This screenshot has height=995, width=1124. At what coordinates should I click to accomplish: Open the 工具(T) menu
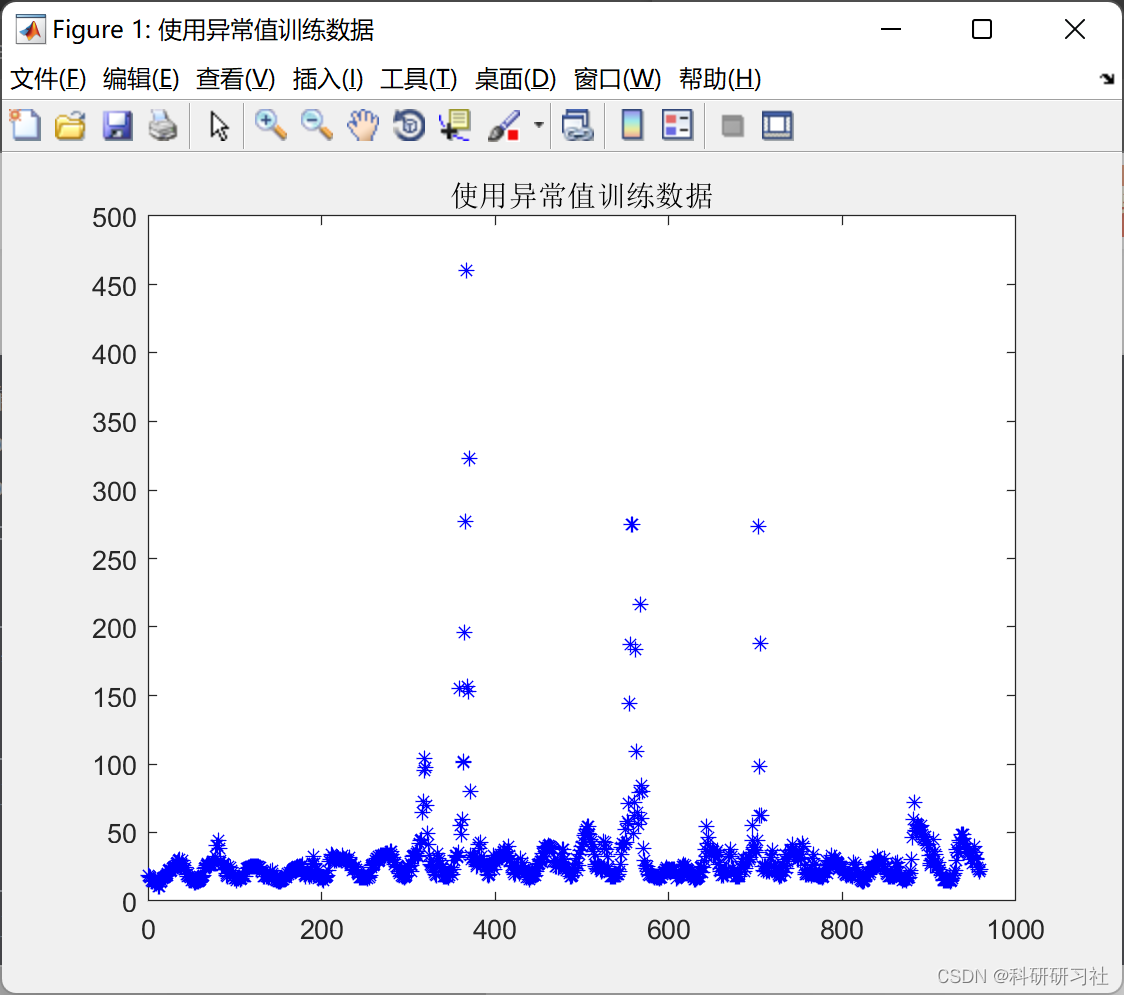point(419,79)
